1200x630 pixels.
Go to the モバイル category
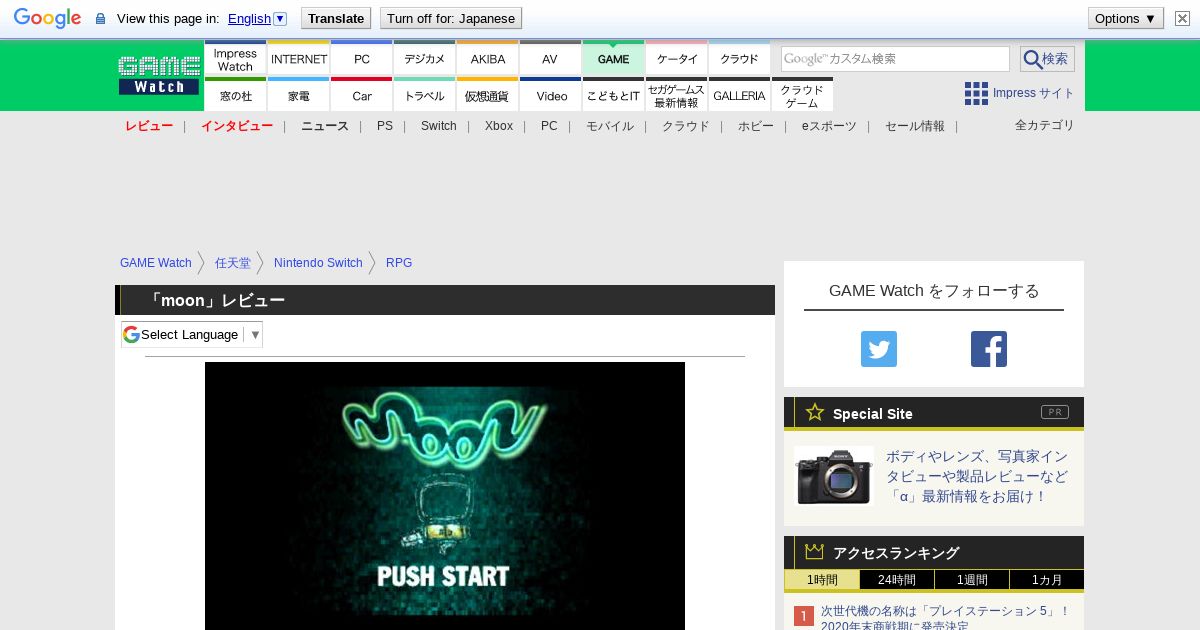[610, 126]
